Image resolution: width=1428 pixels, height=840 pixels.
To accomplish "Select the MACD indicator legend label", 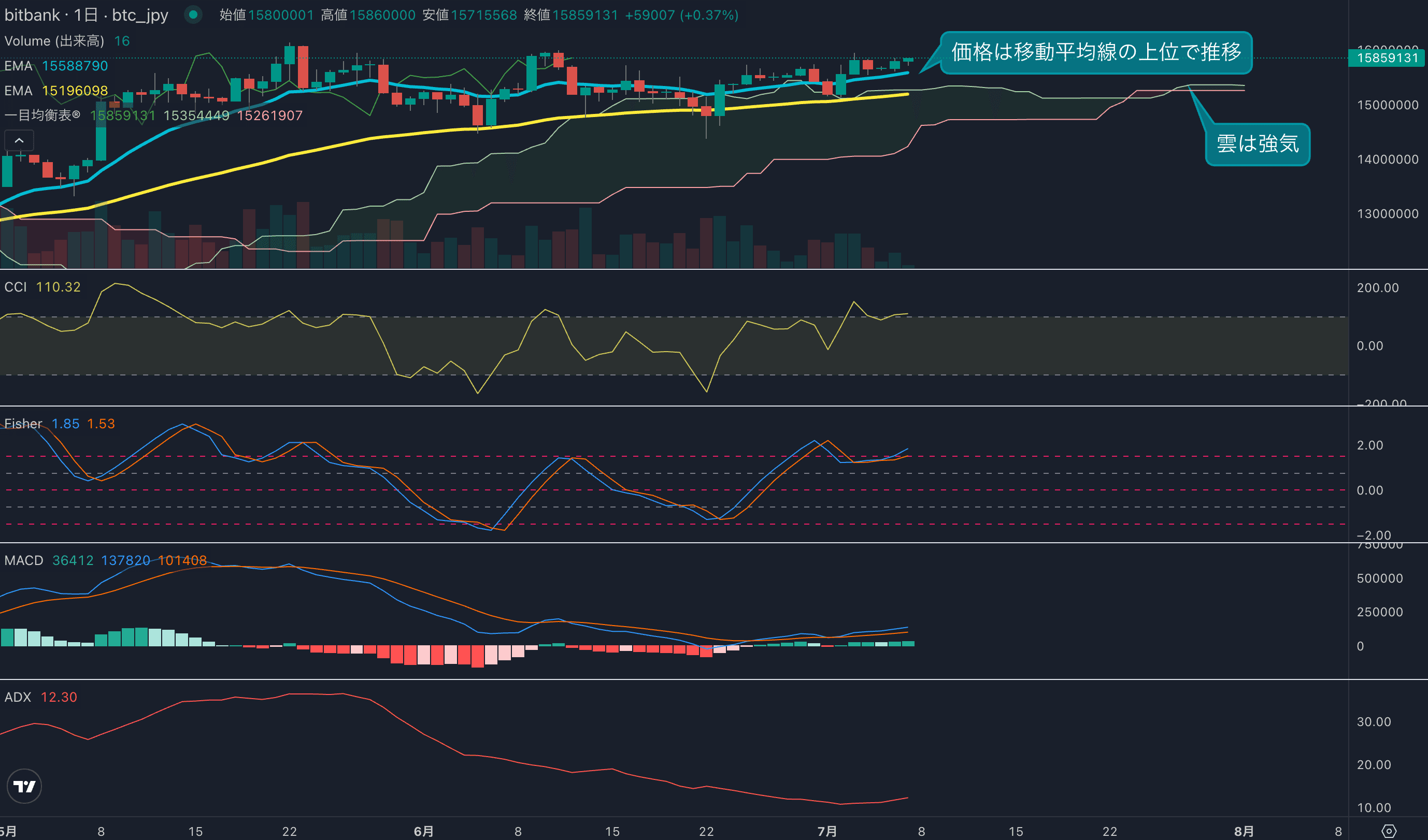I will coord(24,560).
